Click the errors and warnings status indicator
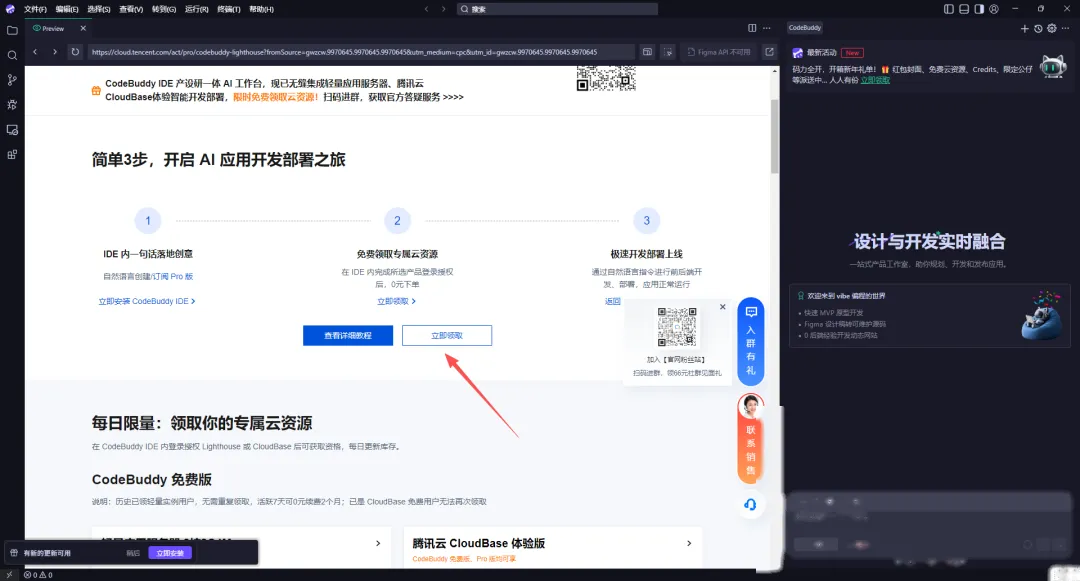1080x581 pixels. tap(38, 575)
